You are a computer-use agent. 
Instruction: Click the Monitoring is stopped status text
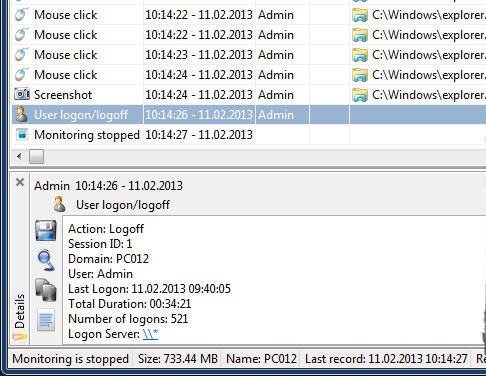point(70,359)
